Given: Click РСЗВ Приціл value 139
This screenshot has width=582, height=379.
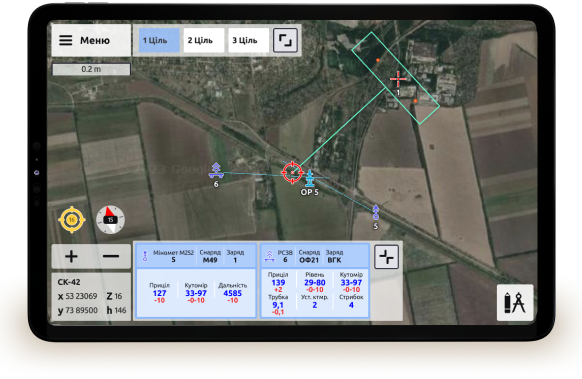Looking at the screenshot, I should tap(278, 282).
